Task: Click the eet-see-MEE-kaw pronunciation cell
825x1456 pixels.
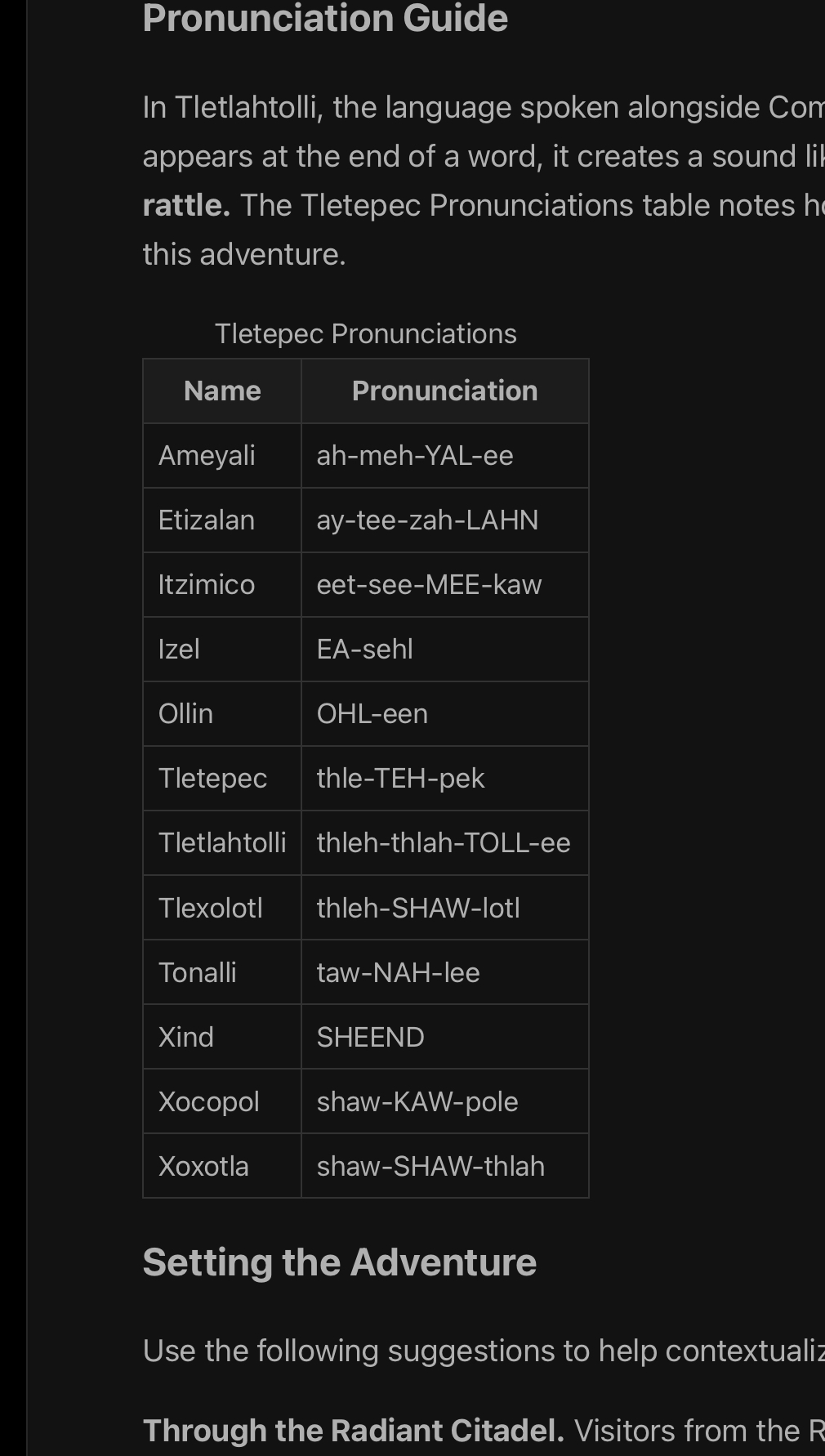Action: tap(429, 584)
